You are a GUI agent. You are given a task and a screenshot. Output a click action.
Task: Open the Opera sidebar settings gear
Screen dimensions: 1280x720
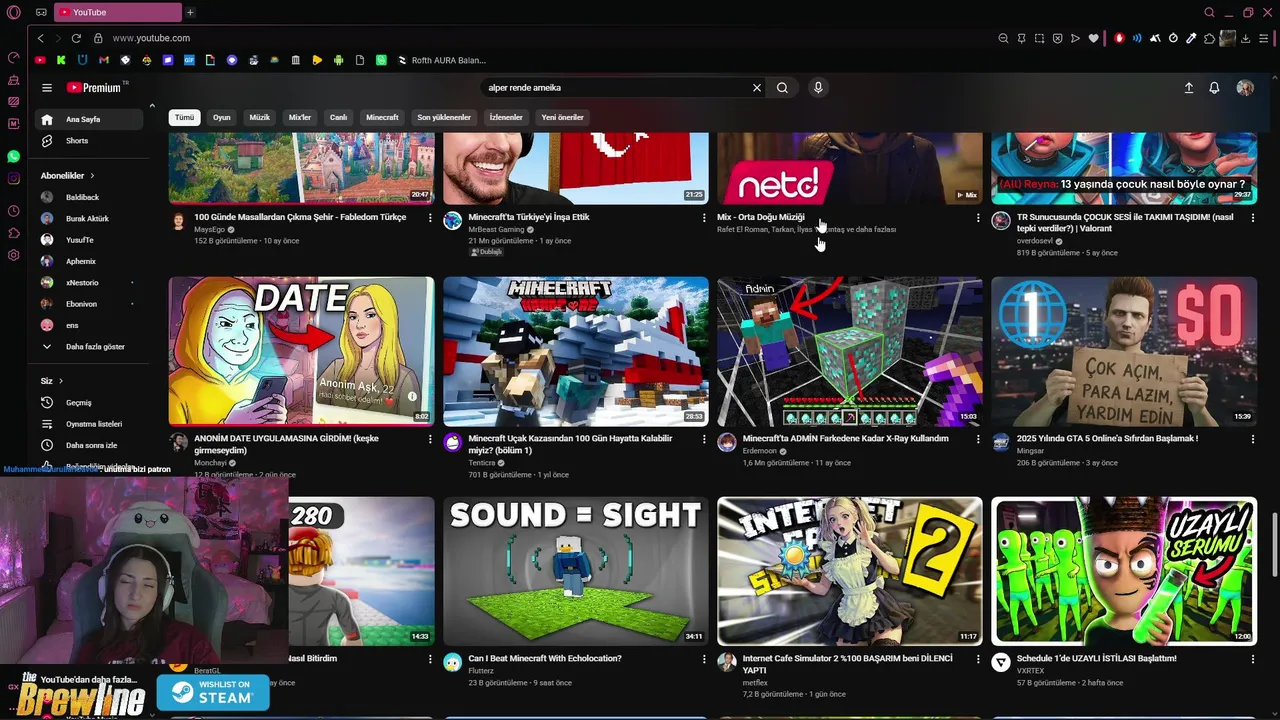click(x=13, y=255)
